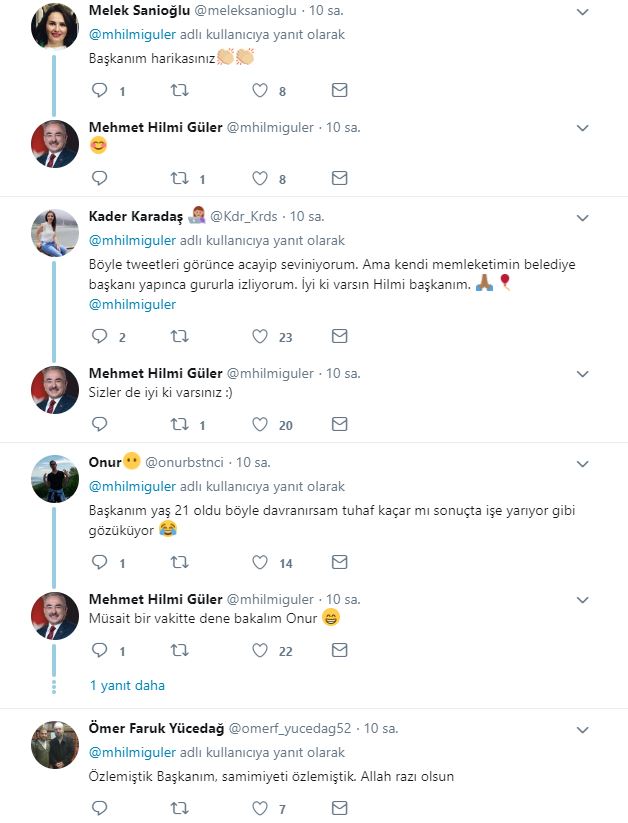The image size is (628, 823).
Task: Open dropdown arrow on Ömer Faruk Yücedağ's tweet
Action: coord(584,728)
